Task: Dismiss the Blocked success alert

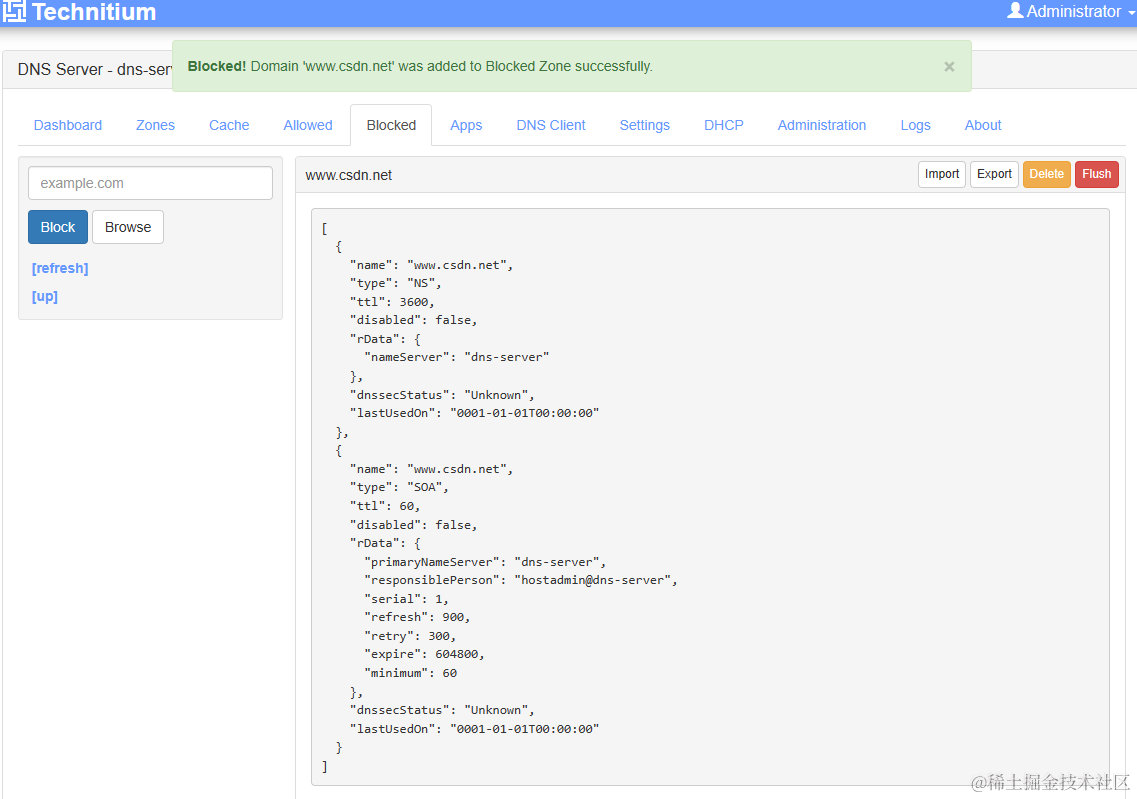Action: click(948, 67)
